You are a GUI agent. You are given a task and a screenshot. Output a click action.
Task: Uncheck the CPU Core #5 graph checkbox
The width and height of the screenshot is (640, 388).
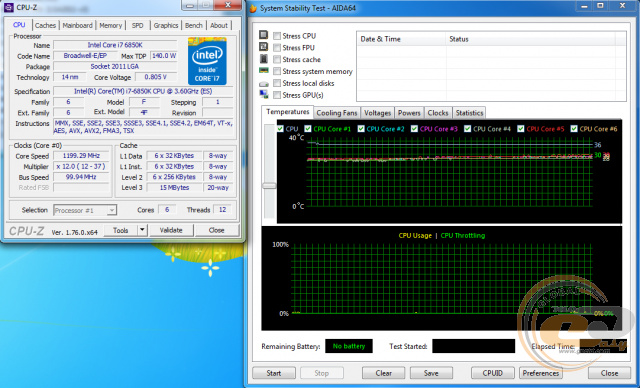click(520, 129)
